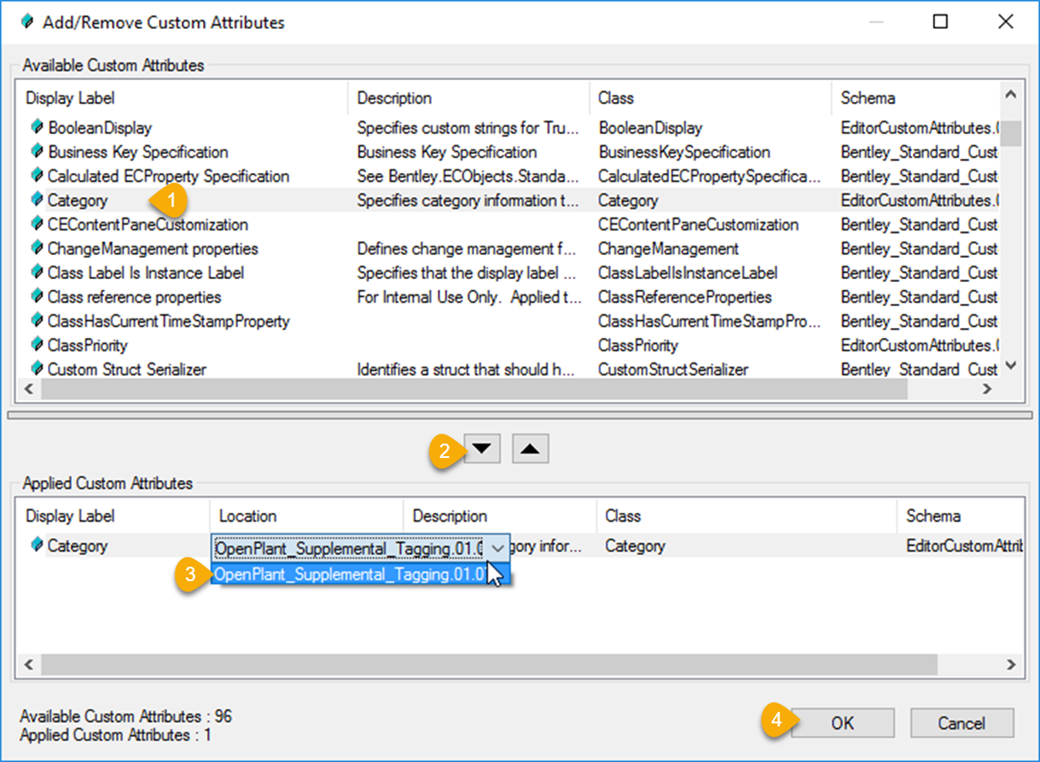The image size is (1040, 762).
Task: Sort by Display Label column header
Action: click(70, 98)
